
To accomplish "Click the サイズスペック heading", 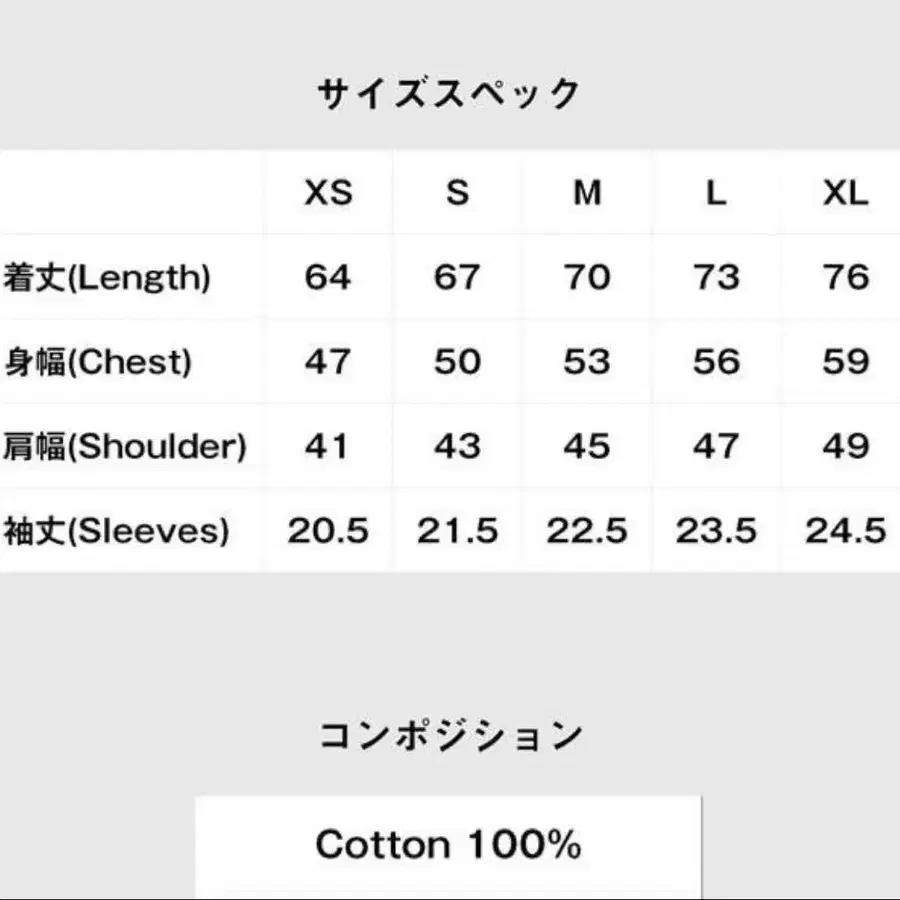I will 448,94.
